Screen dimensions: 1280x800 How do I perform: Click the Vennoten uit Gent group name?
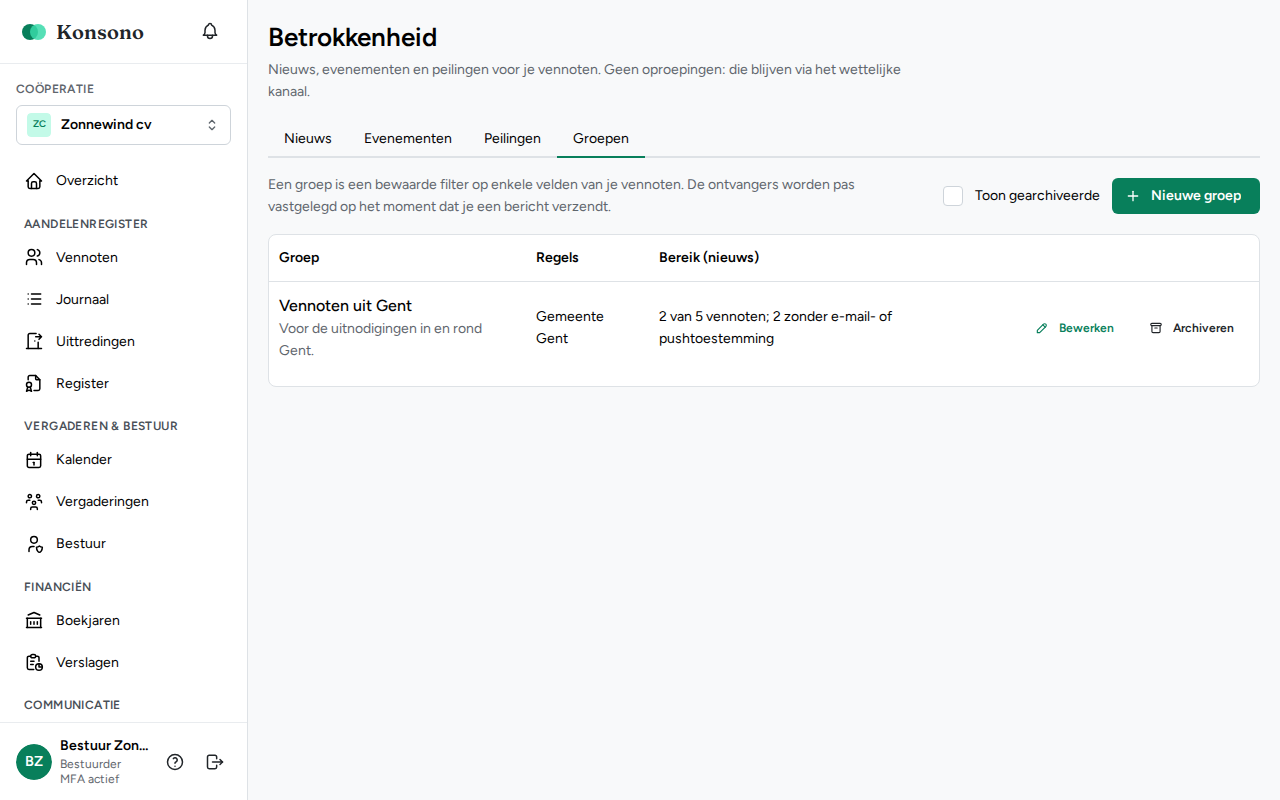tap(346, 306)
